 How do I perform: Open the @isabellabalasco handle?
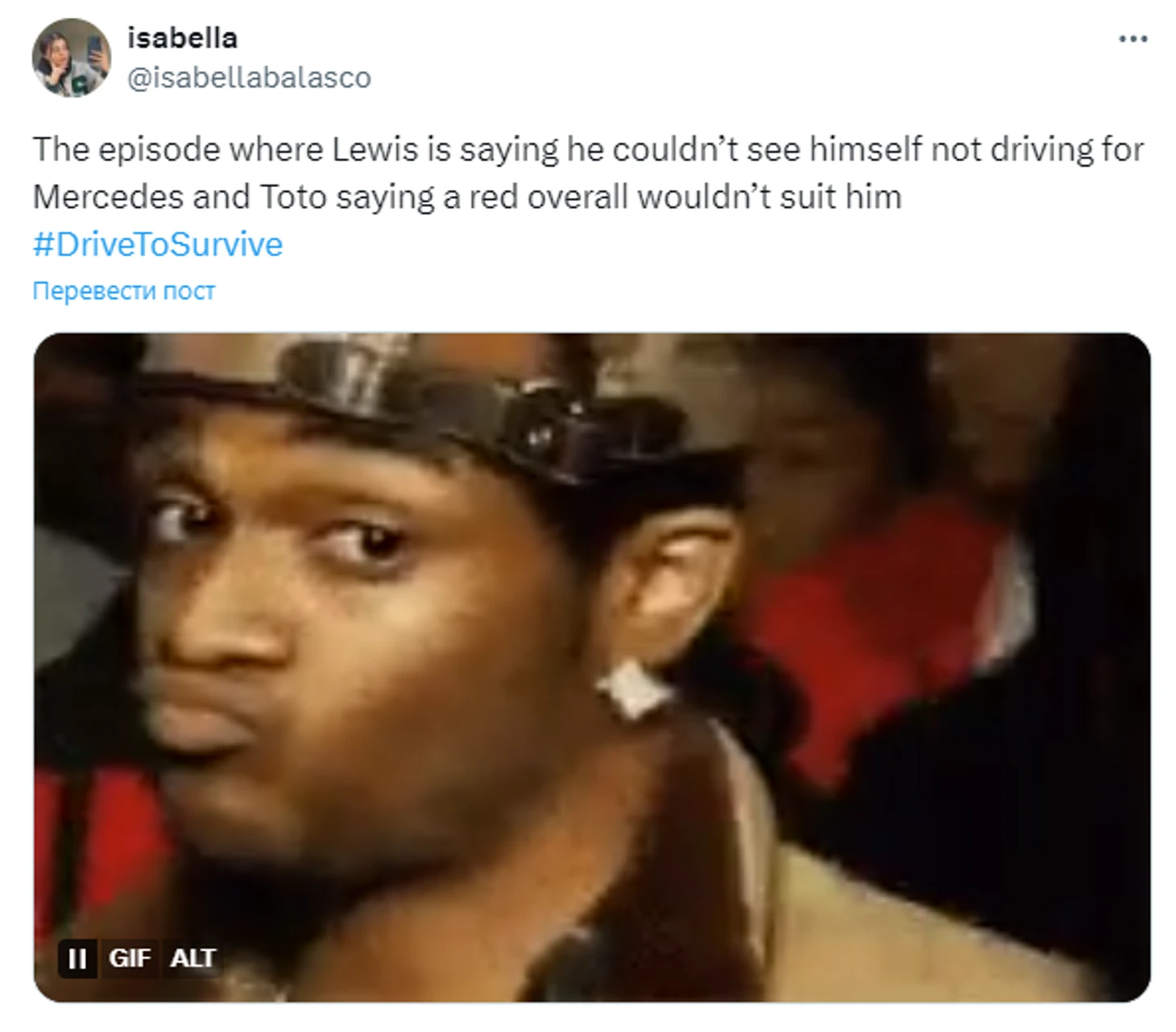pyautogui.click(x=249, y=77)
